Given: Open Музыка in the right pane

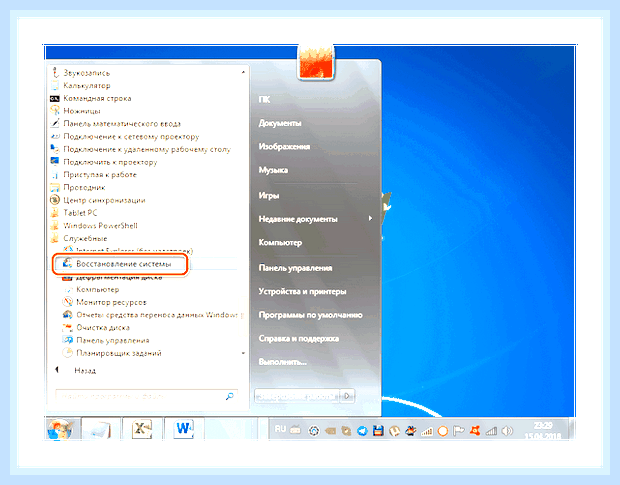Looking at the screenshot, I should [x=273, y=170].
